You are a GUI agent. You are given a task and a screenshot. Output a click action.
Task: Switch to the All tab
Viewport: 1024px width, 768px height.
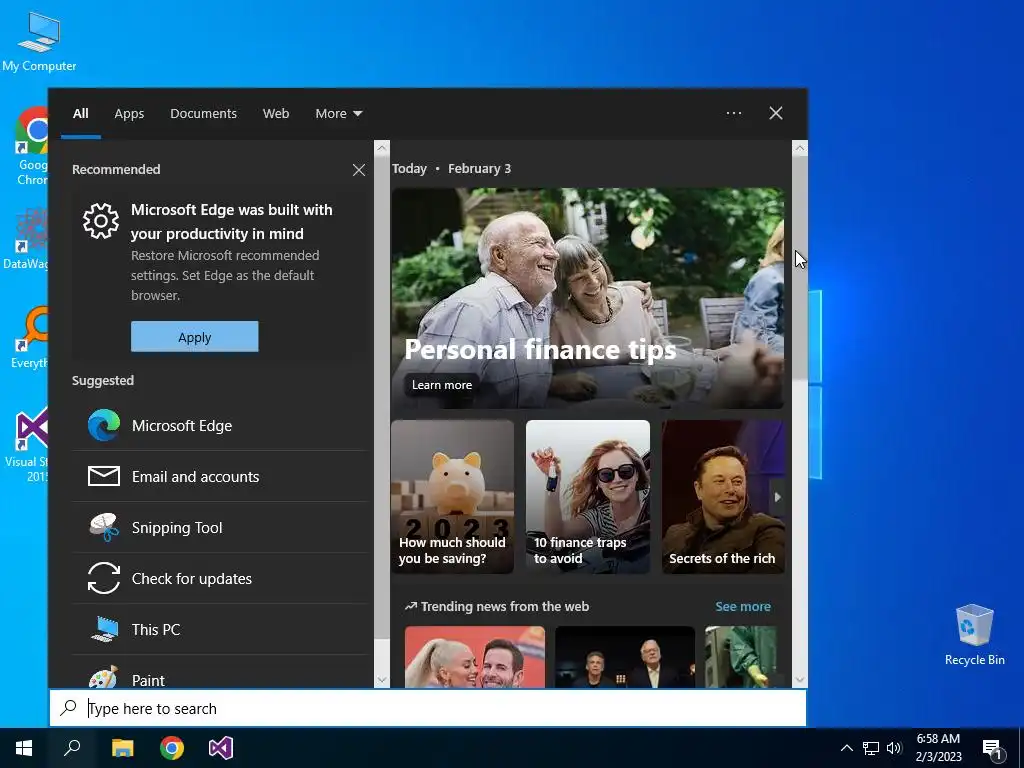pyautogui.click(x=81, y=114)
